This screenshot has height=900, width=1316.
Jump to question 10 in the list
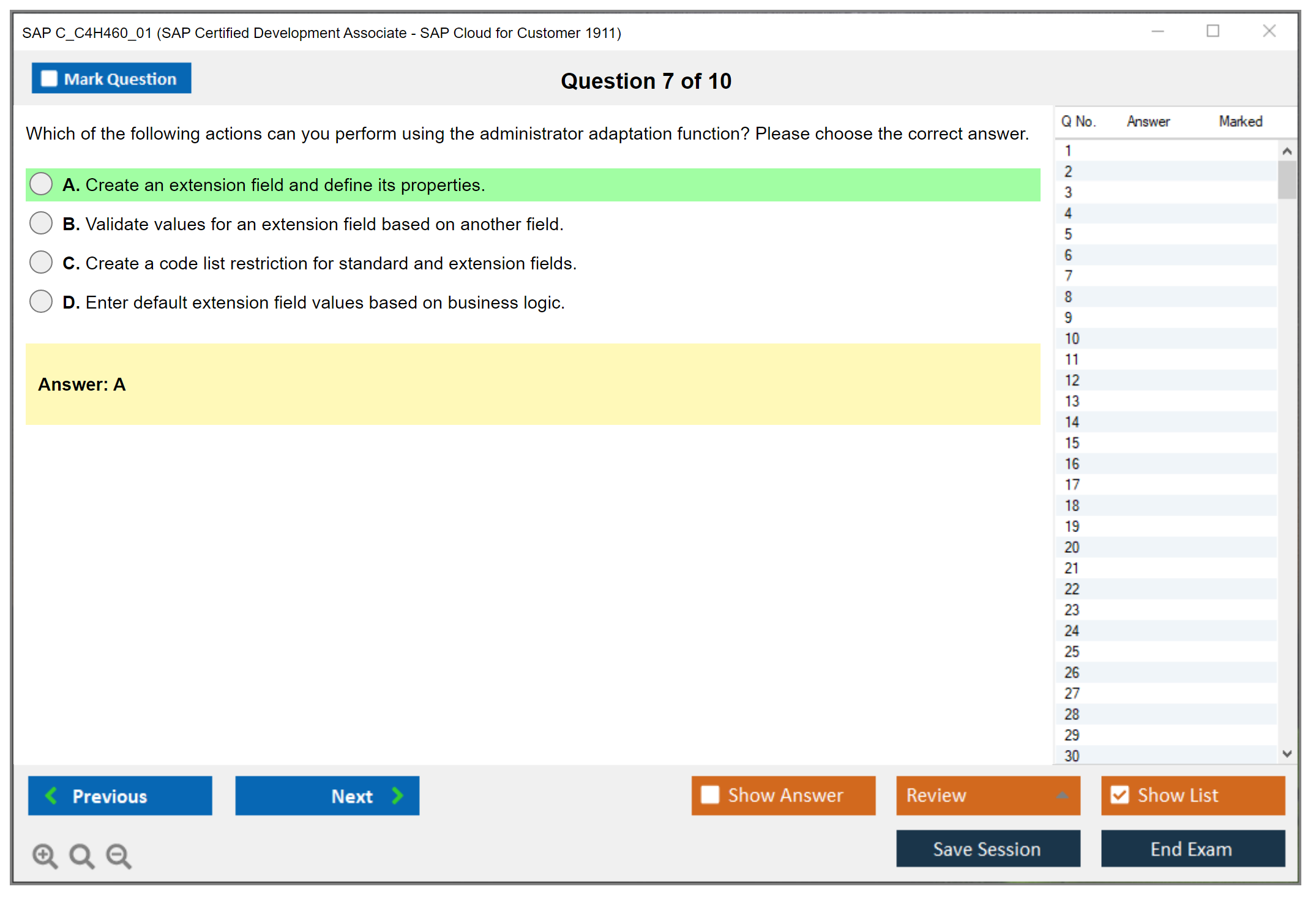click(x=1072, y=339)
